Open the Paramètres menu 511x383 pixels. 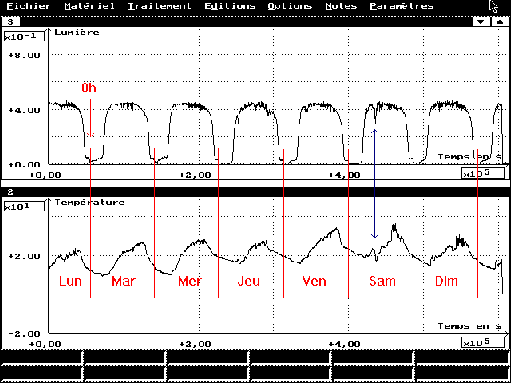[x=401, y=6]
